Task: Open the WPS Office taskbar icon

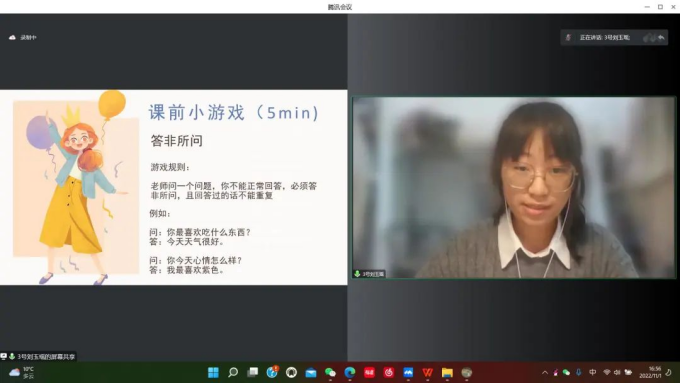Action: pyautogui.click(x=427, y=373)
